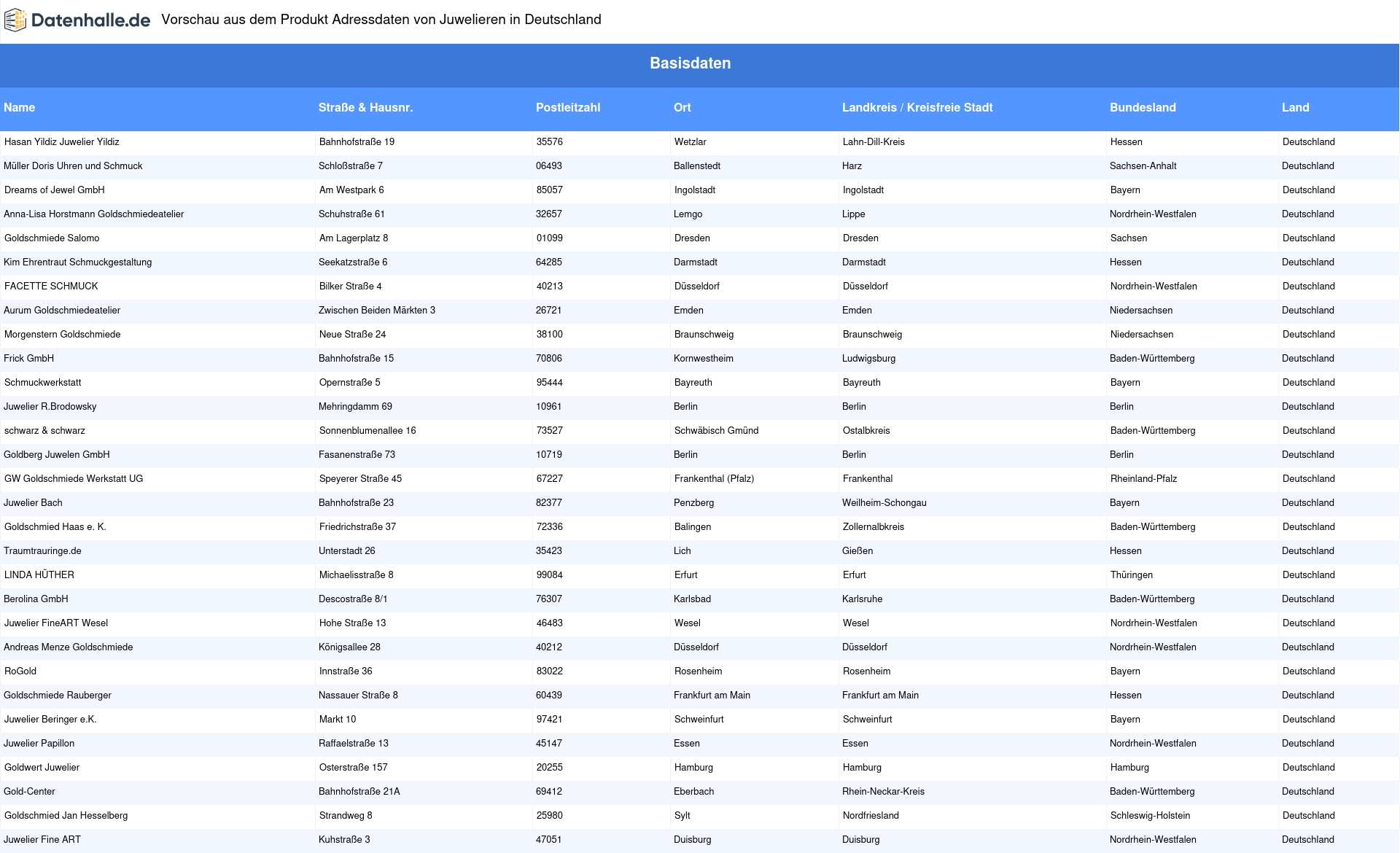
Task: Click Juwelier Beringer e.K.
Action: coord(50,720)
